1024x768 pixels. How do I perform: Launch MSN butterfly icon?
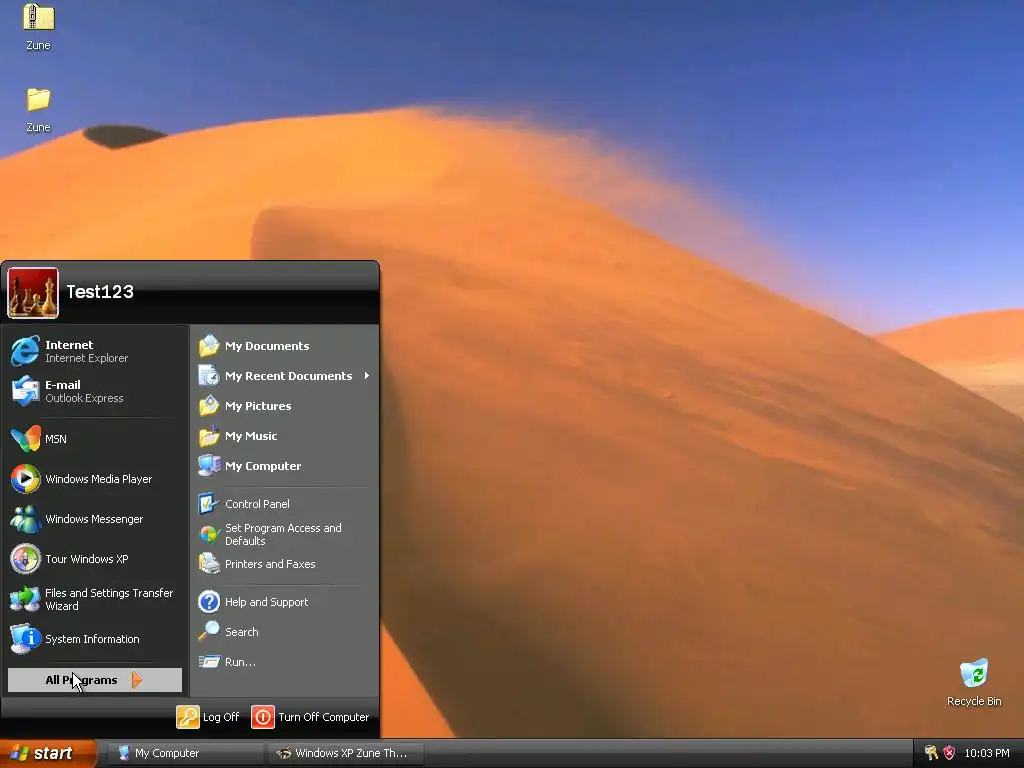click(x=25, y=439)
